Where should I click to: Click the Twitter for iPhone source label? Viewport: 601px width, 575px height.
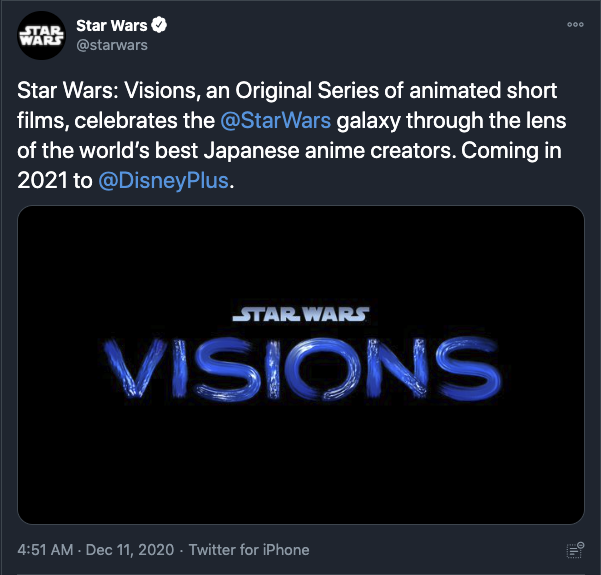(x=249, y=550)
